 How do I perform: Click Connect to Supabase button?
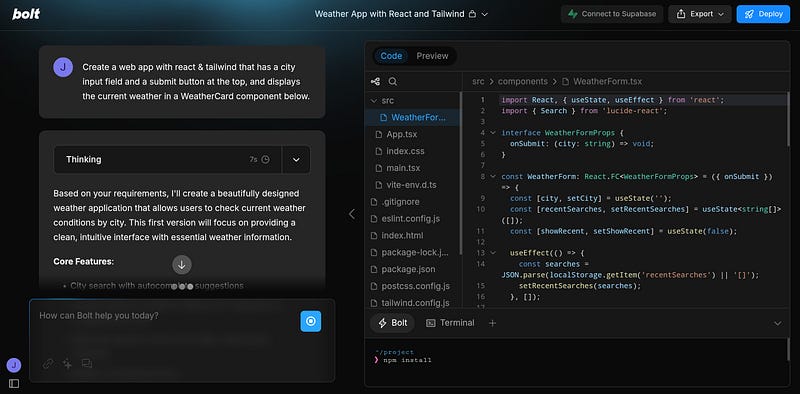tap(612, 14)
